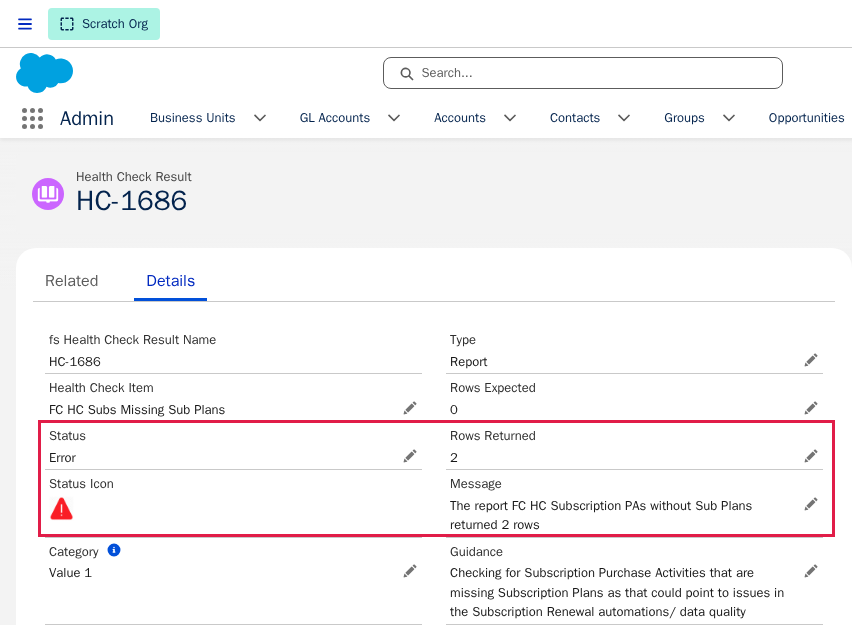Edit the Guidance field pencil icon
The image size is (852, 625).
click(811, 571)
